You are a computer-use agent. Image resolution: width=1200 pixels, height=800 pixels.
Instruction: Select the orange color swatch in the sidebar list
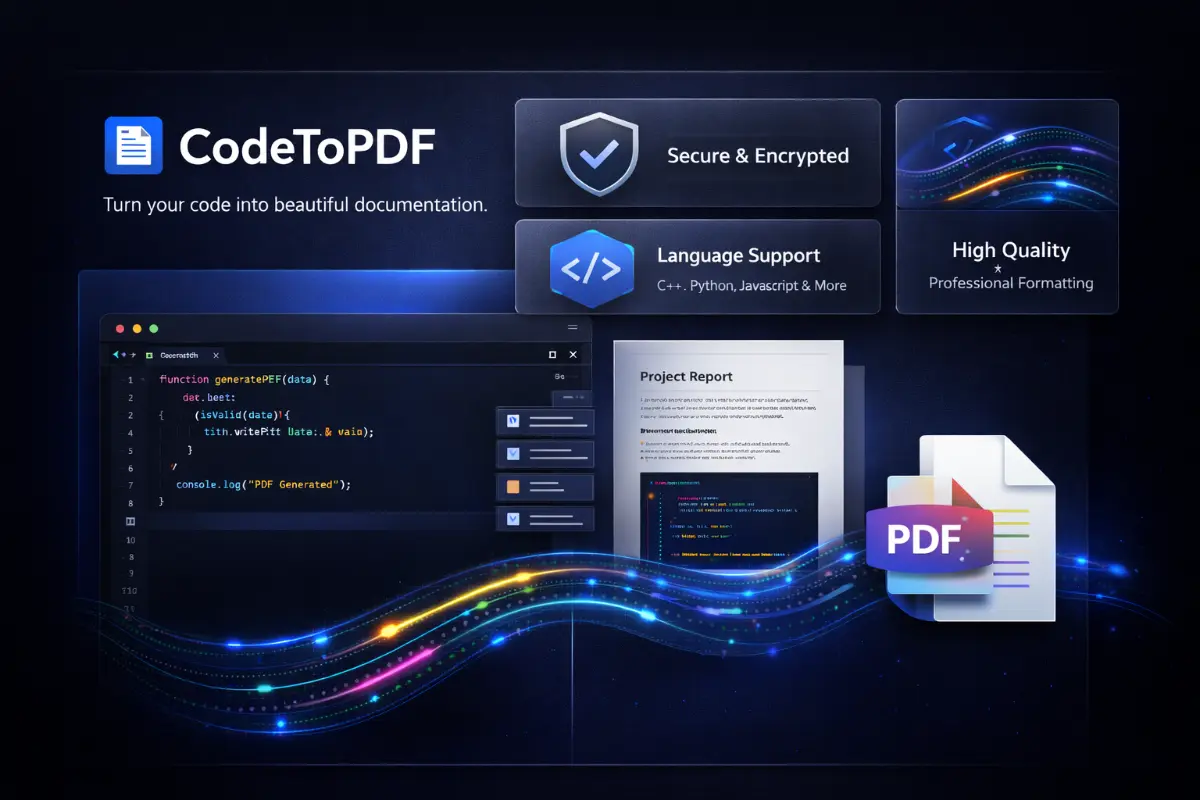512,487
